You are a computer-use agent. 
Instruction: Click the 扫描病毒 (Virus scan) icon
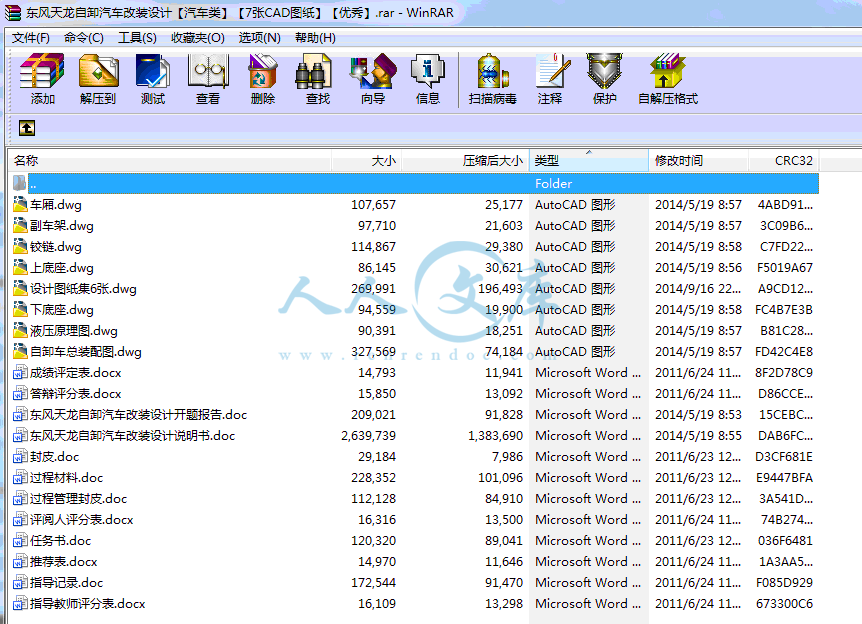[493, 71]
